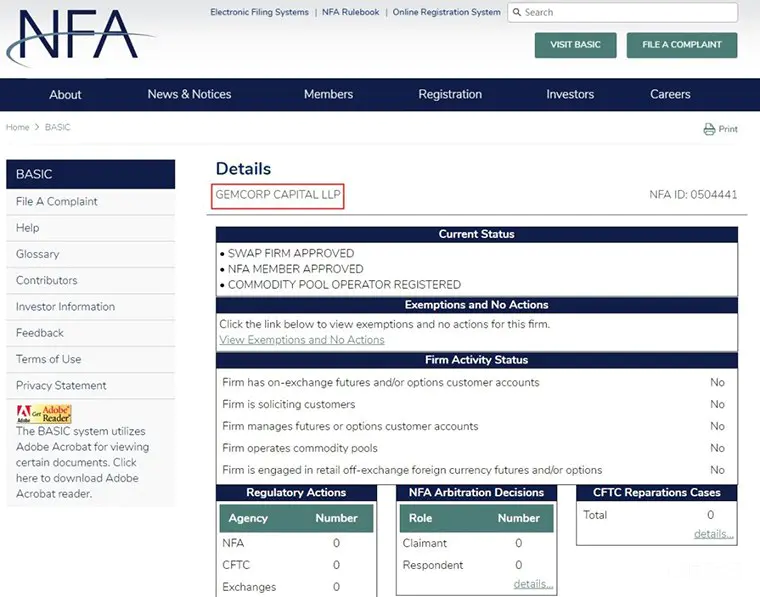Click the Total row in Reparations Cases
760x597 pixels.
657,515
